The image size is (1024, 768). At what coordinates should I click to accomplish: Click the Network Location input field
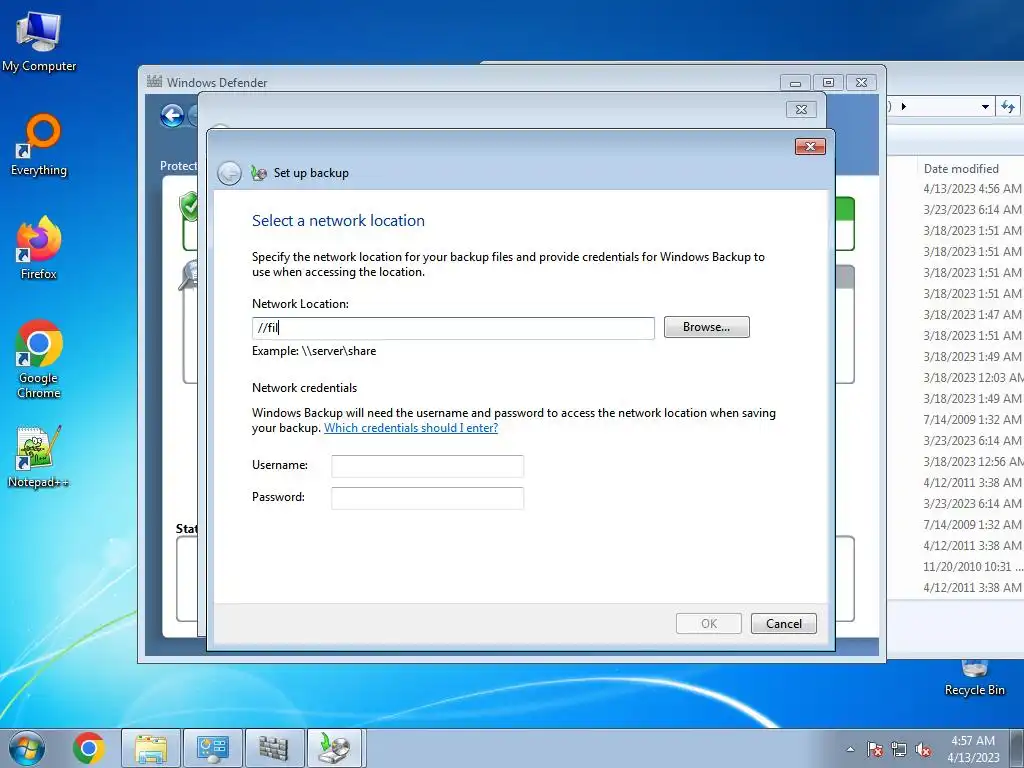(453, 328)
